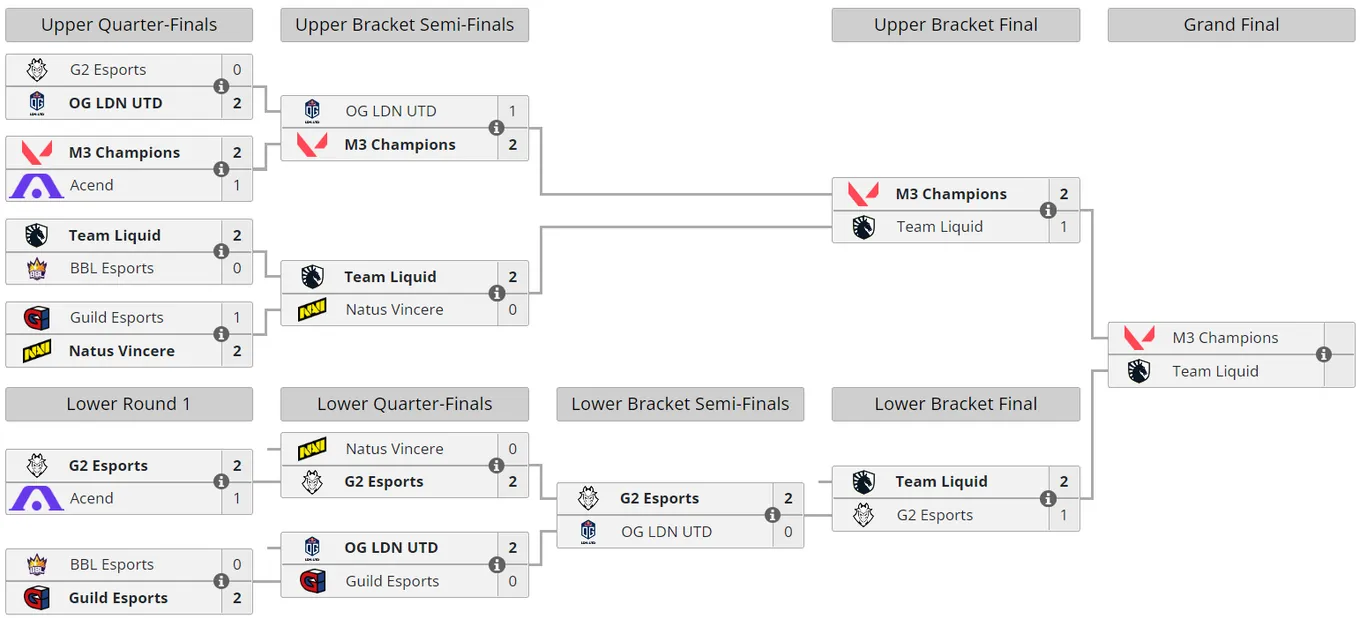
Task: Select the Grand Final header
Action: (1231, 25)
